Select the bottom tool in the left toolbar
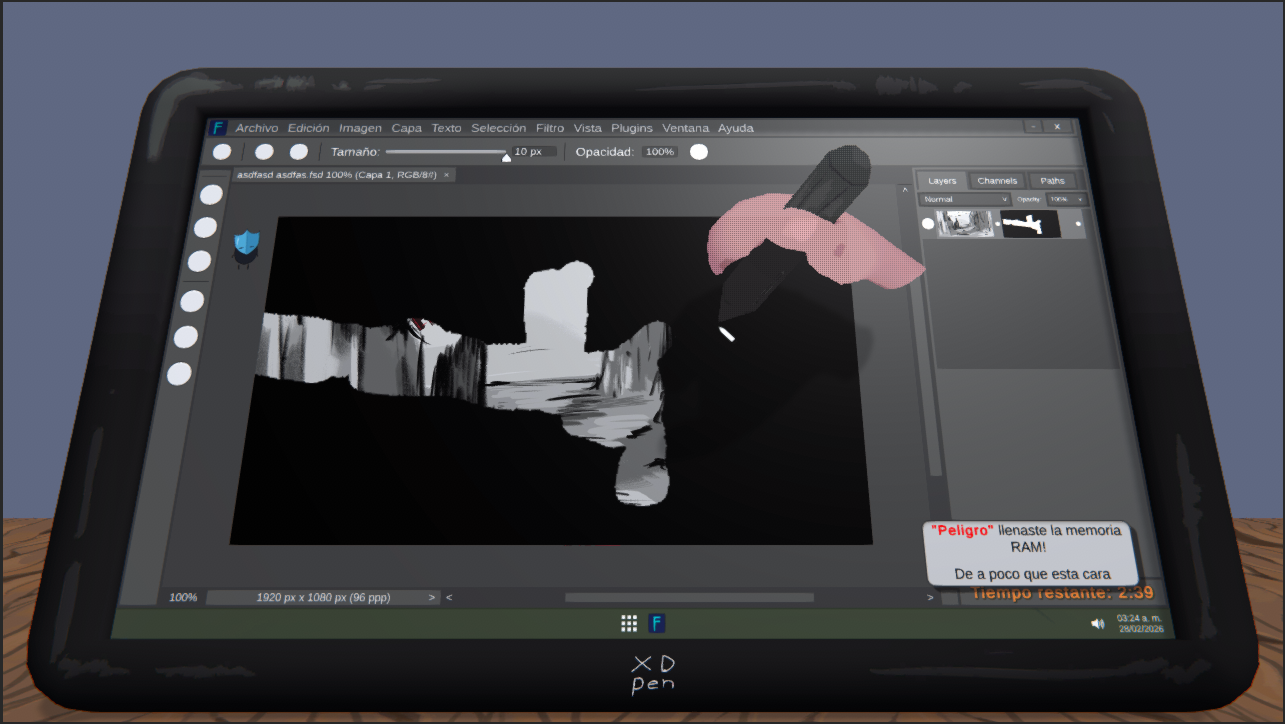 point(179,374)
